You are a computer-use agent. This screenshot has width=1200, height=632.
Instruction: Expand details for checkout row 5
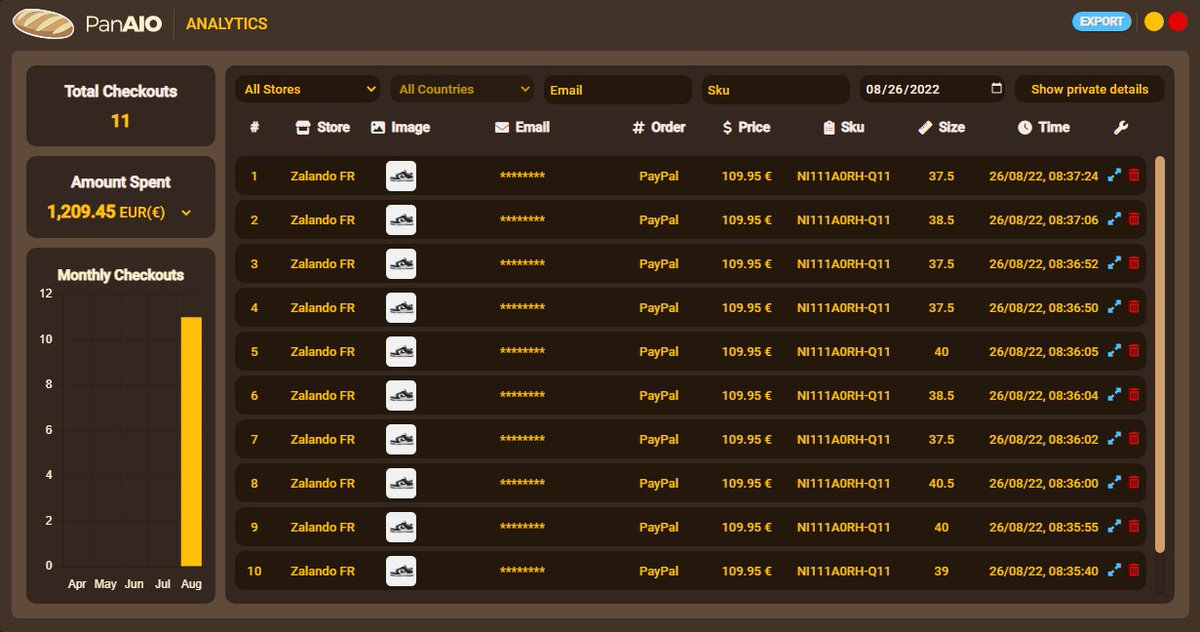(1114, 352)
